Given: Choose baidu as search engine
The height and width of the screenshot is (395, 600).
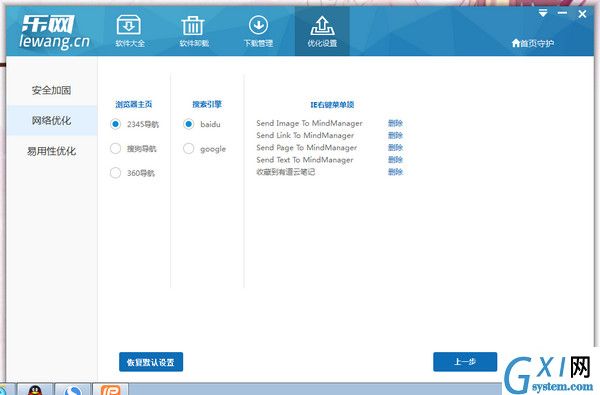Looking at the screenshot, I should pos(188,124).
